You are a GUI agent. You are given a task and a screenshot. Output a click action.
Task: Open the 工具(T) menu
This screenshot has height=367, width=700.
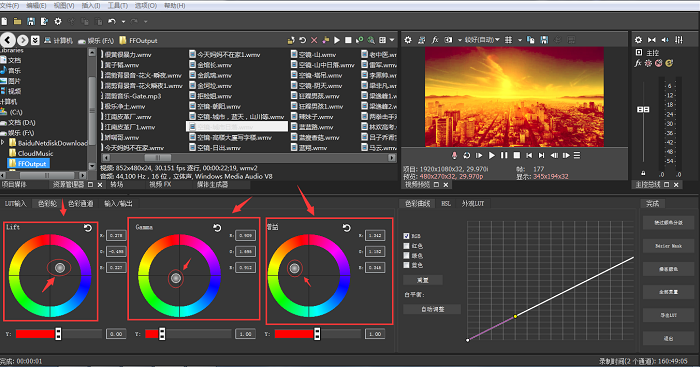(117, 5)
